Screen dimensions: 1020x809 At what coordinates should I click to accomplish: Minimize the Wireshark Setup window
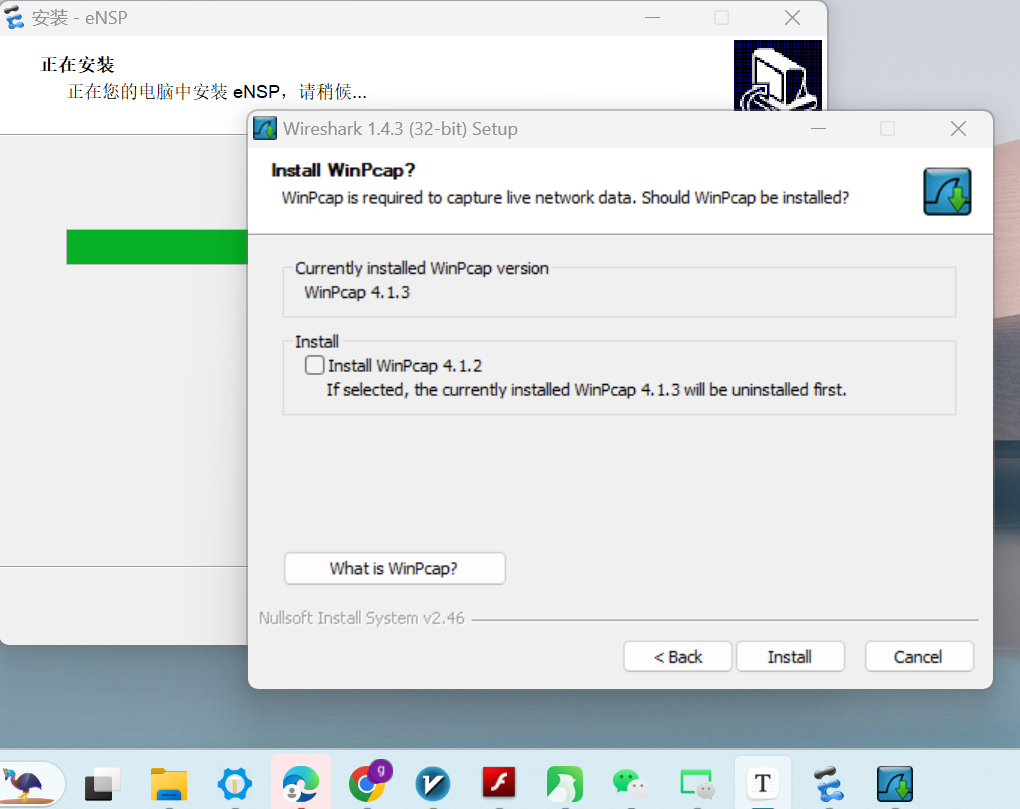817,129
